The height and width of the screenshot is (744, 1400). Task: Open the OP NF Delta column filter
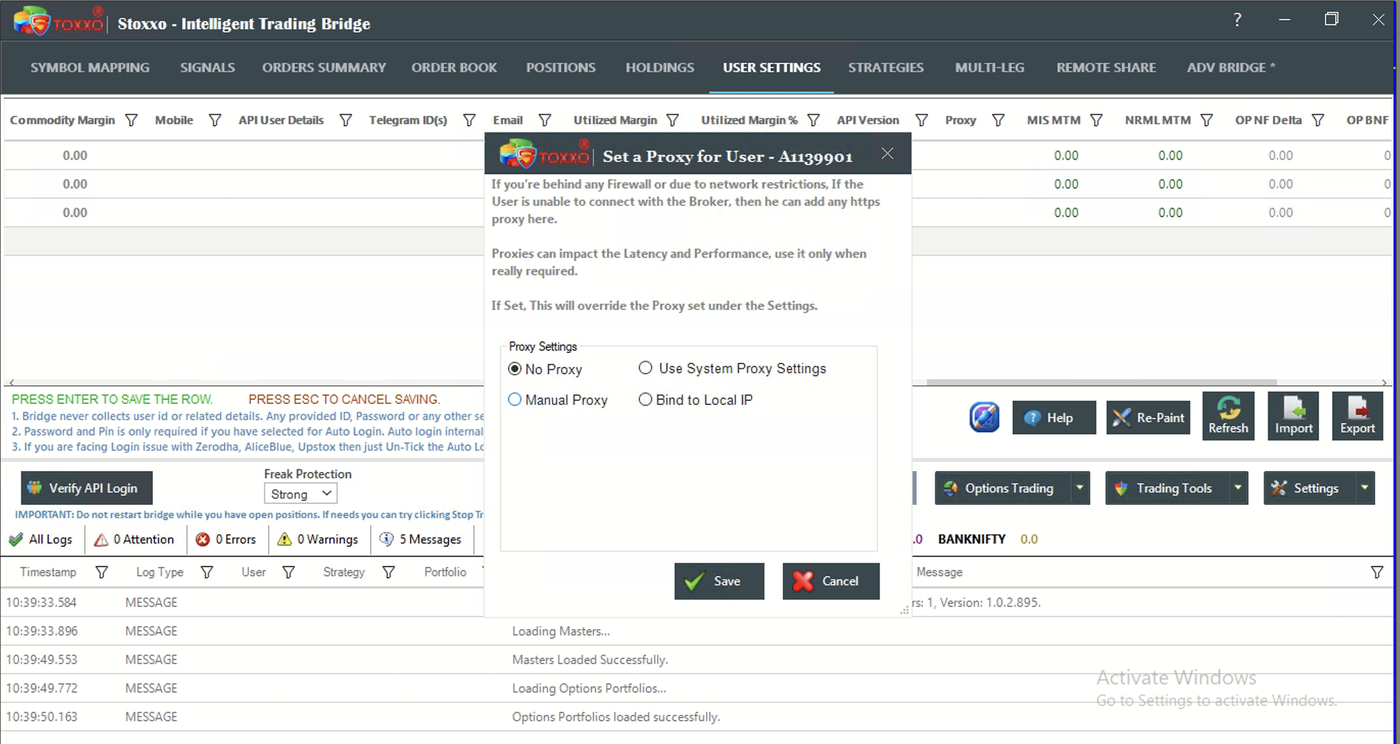click(x=1318, y=121)
